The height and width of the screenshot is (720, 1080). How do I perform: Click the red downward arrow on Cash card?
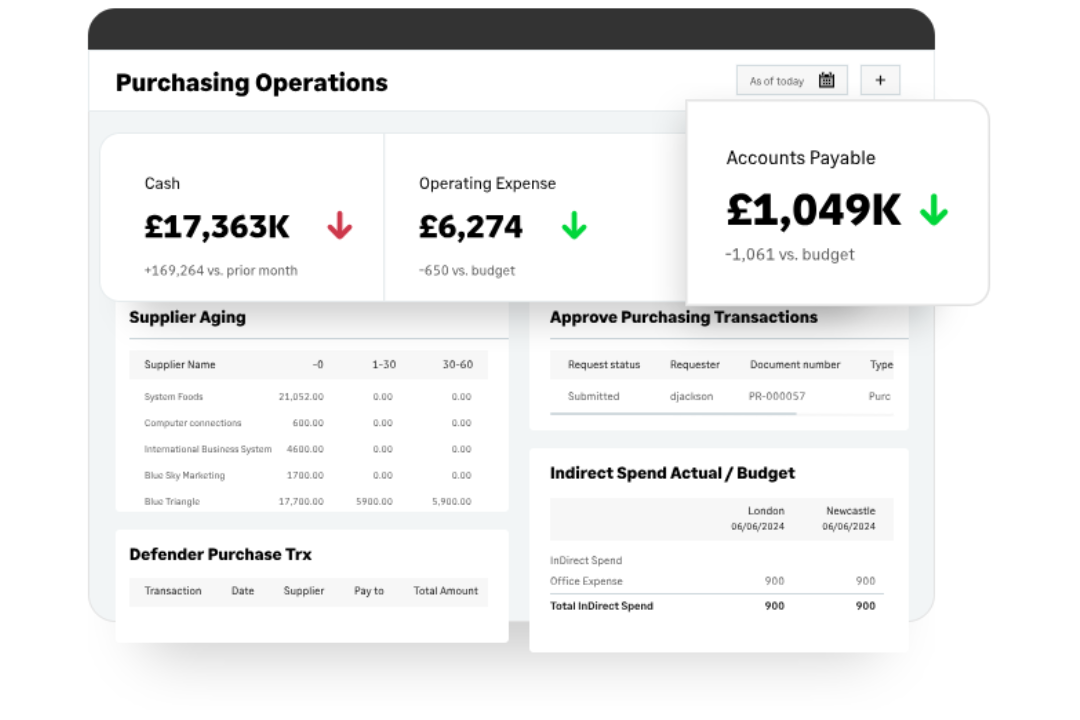tap(340, 226)
